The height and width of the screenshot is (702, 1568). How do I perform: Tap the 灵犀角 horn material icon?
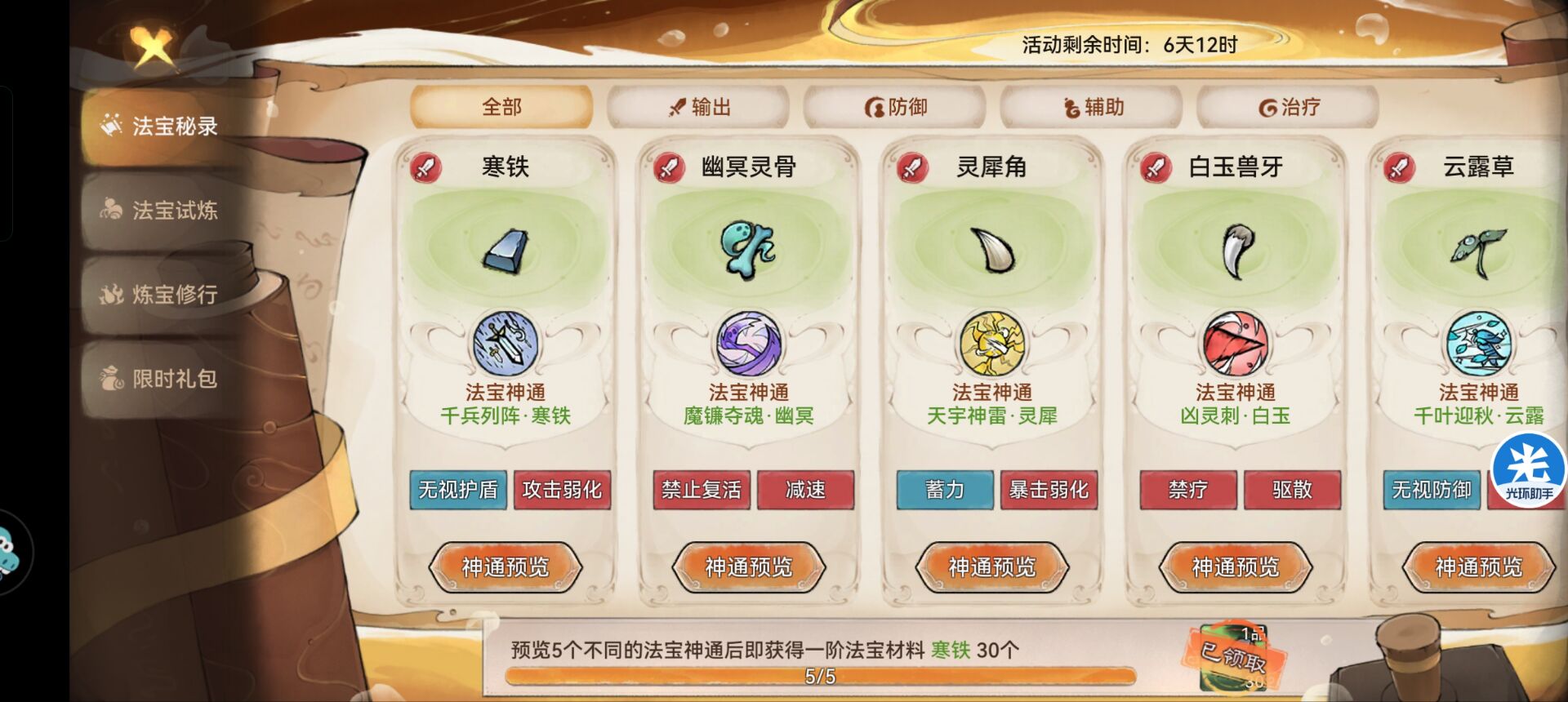(x=991, y=250)
